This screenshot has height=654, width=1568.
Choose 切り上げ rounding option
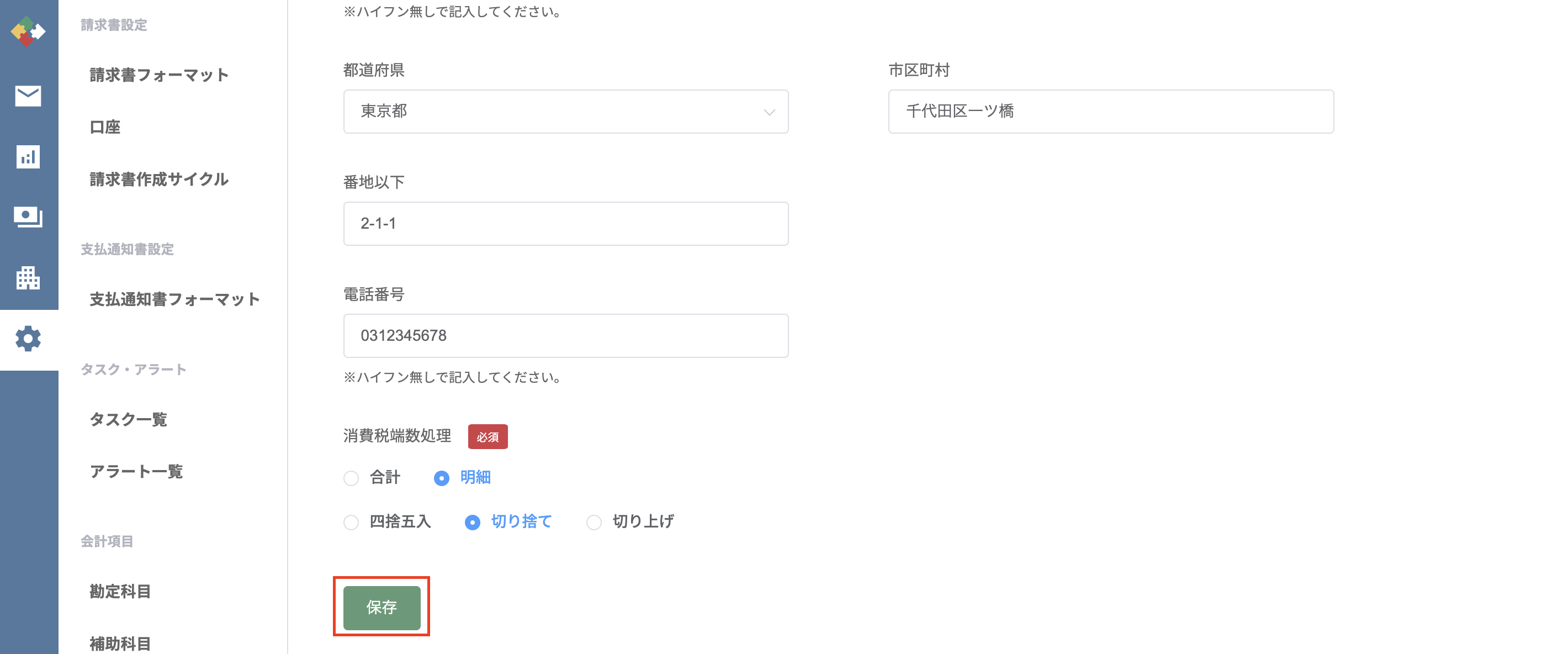pos(594,522)
